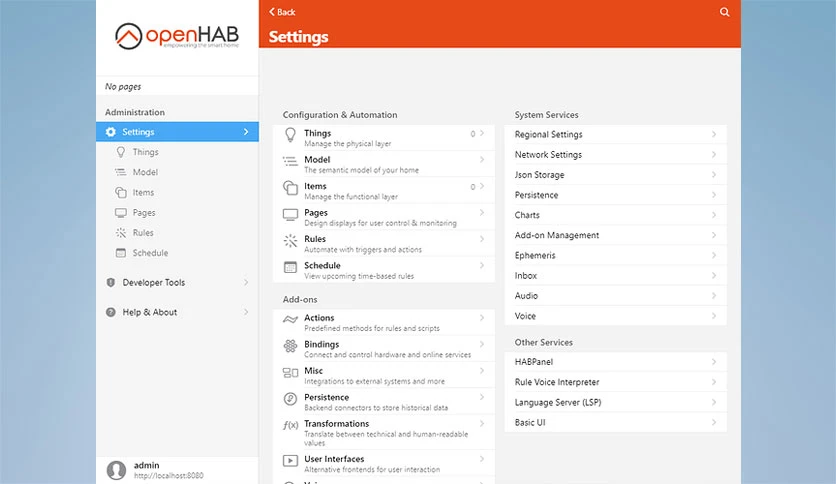The height and width of the screenshot is (484, 836).
Task: Open Voice system service
Action: (x=615, y=316)
